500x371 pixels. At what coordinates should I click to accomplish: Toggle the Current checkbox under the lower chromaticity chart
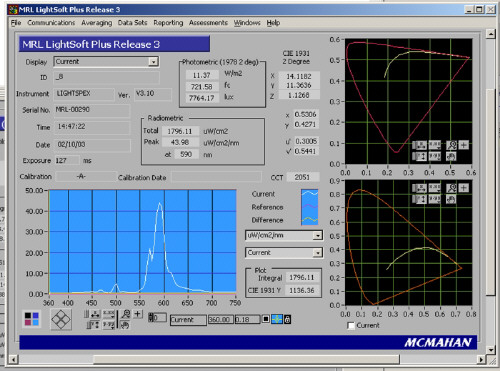point(351,325)
